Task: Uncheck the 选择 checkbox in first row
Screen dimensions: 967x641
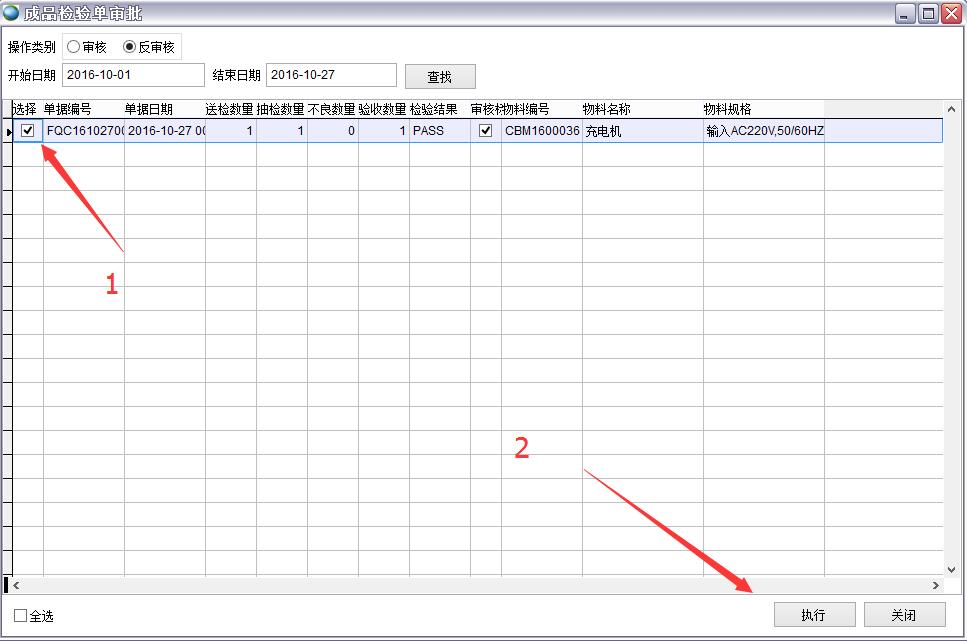Action: 28,130
